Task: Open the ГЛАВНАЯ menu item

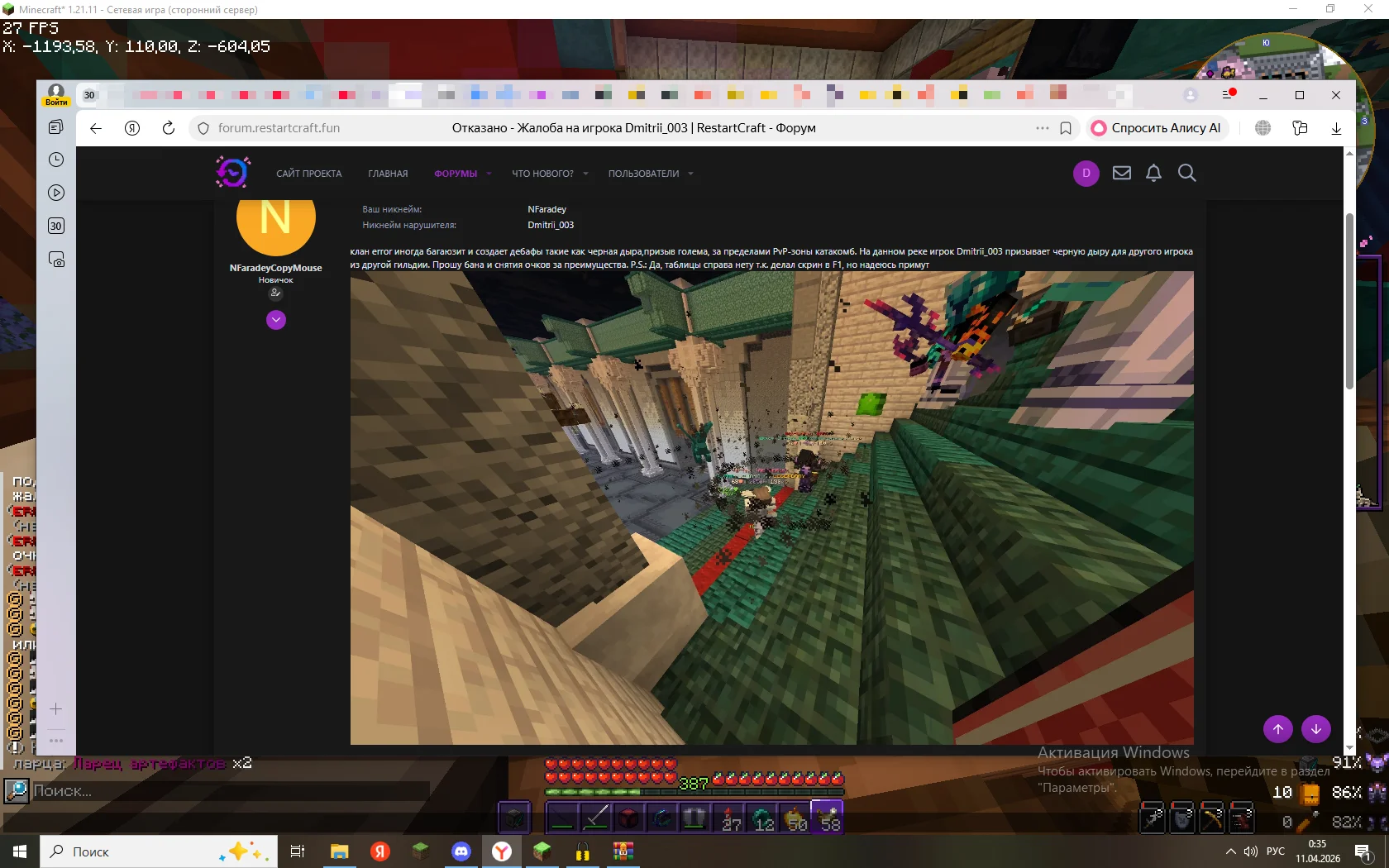Action: [x=388, y=174]
